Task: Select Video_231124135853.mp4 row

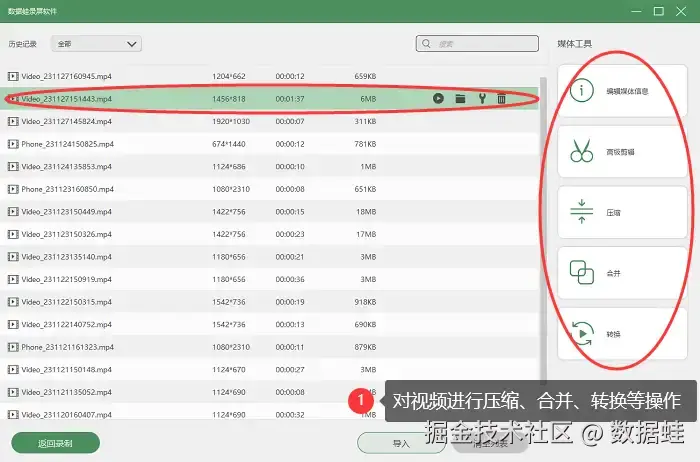Action: coord(270,166)
